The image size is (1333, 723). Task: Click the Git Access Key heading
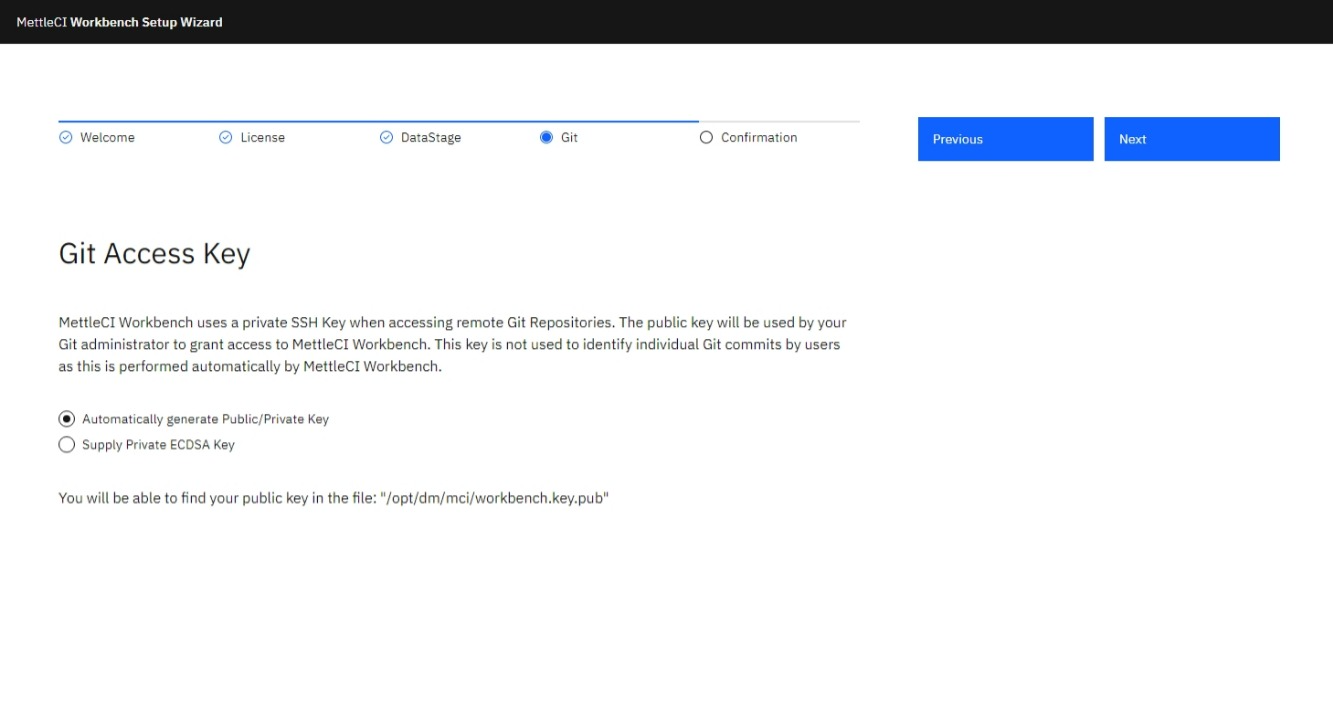click(x=154, y=254)
